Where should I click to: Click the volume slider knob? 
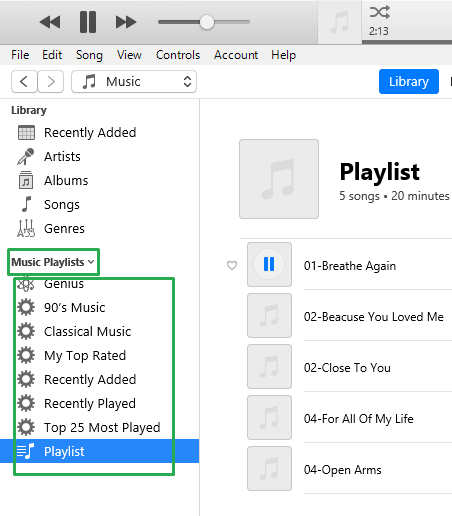[x=207, y=22]
